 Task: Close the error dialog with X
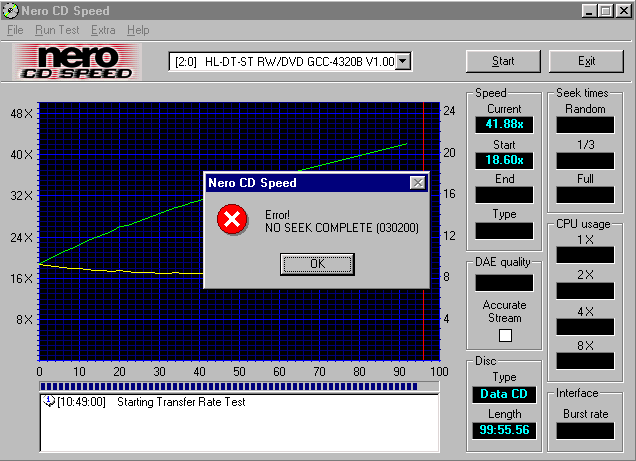point(418,183)
